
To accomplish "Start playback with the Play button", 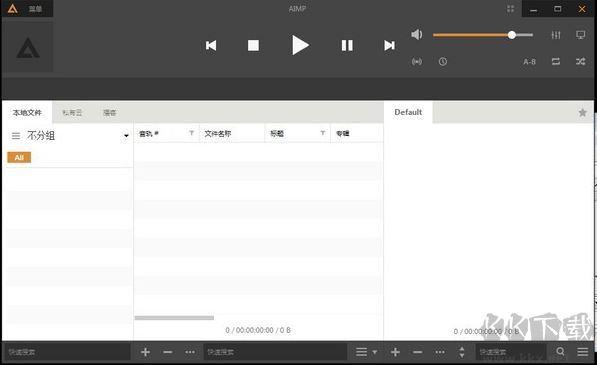I will (x=300, y=45).
